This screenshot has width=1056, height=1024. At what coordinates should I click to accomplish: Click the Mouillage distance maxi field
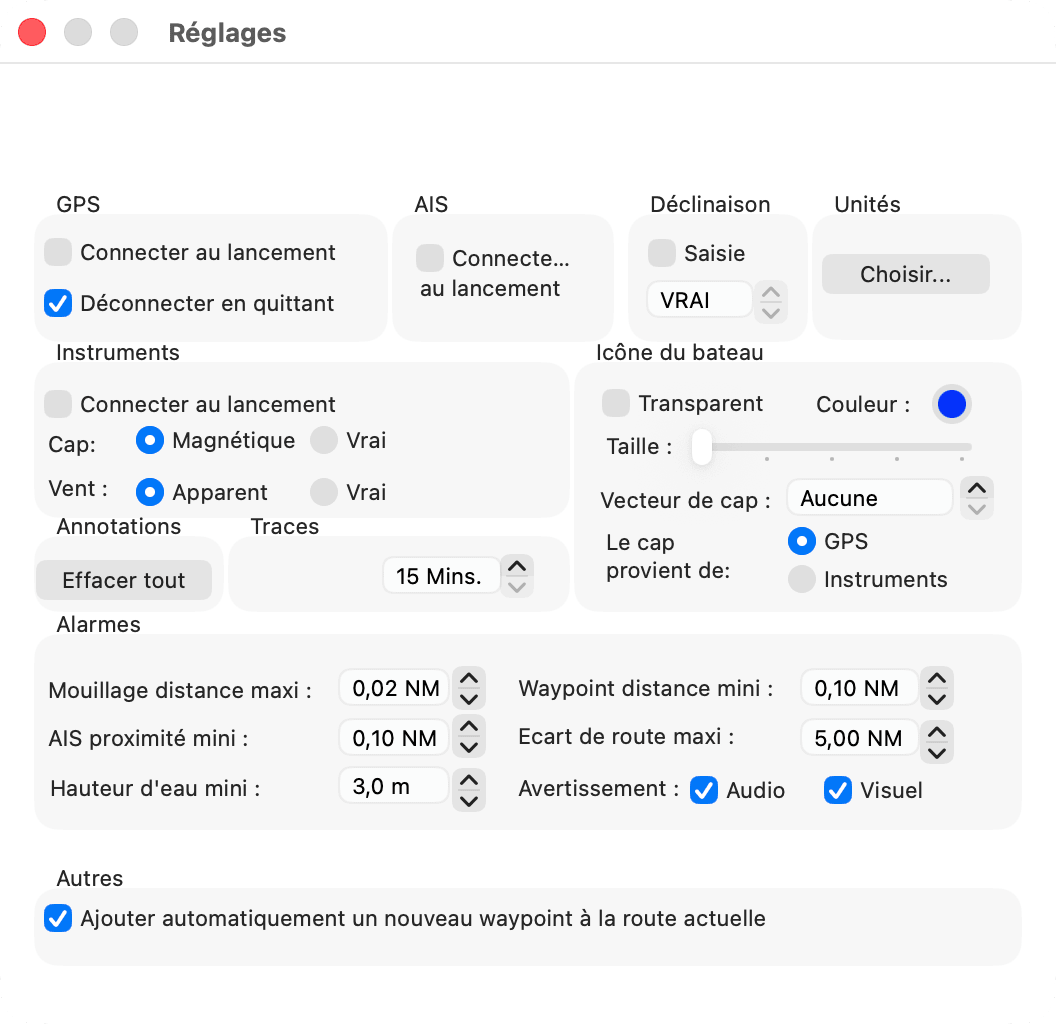click(395, 688)
